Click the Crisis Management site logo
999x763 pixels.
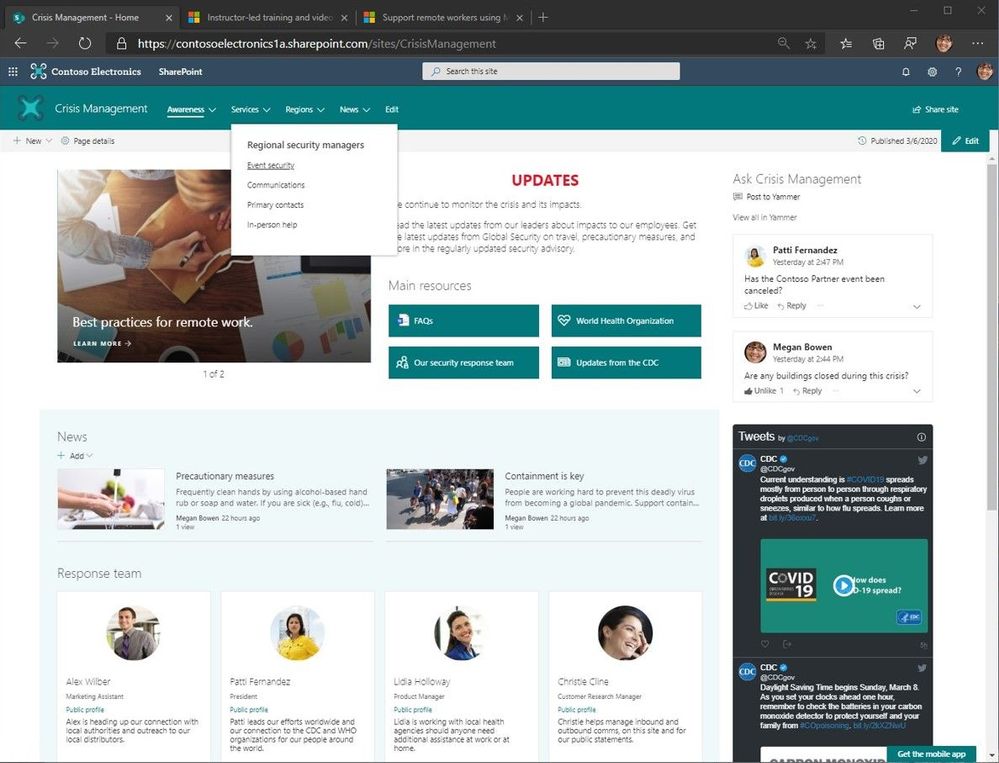[x=31, y=109]
